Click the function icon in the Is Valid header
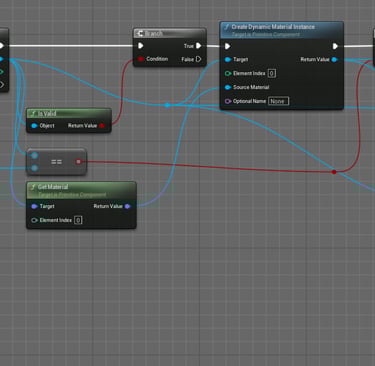 [x=33, y=114]
